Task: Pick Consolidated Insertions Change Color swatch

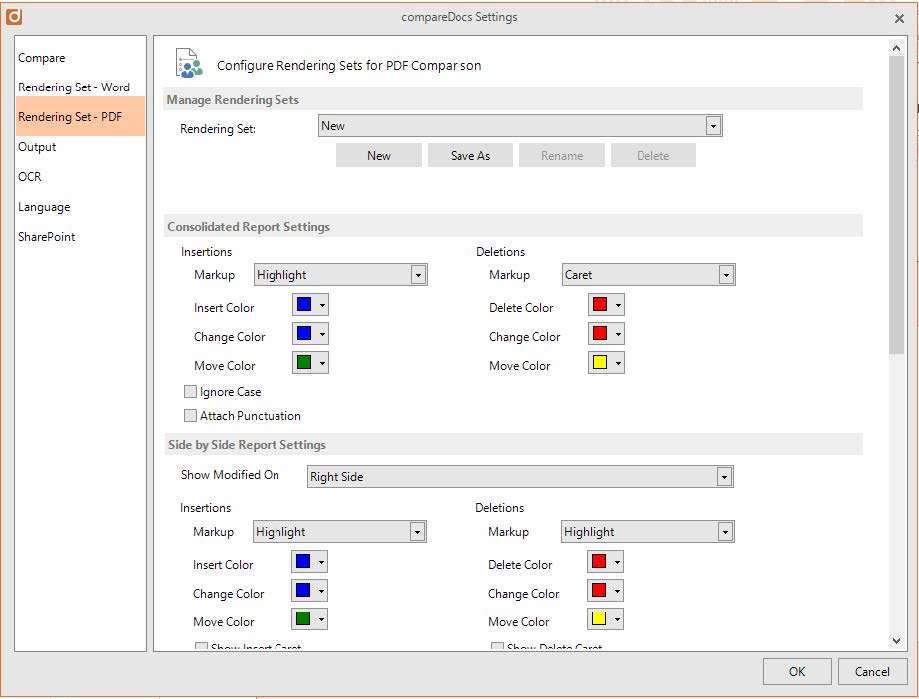Action: [x=310, y=334]
